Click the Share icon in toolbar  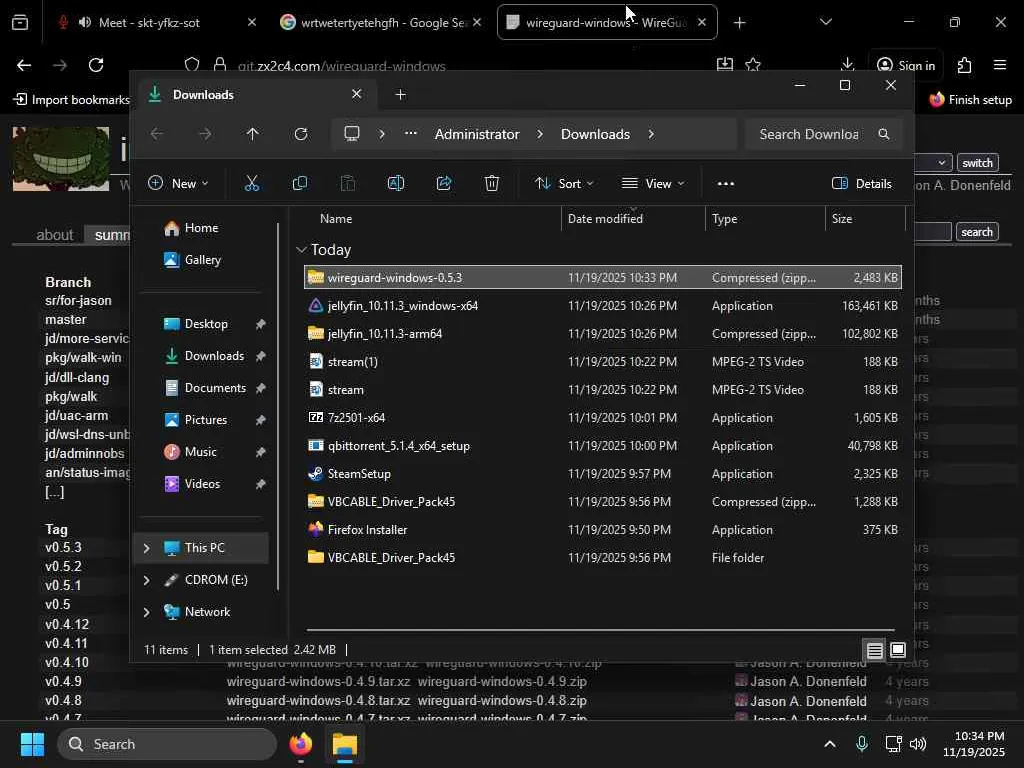pyautogui.click(x=444, y=183)
